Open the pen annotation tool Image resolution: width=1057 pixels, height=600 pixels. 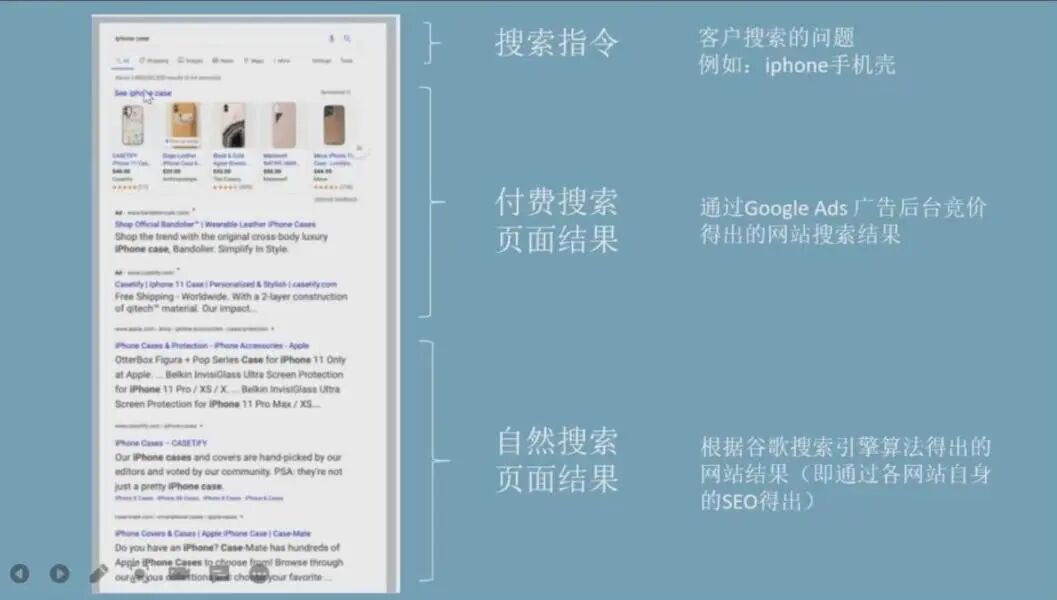[98, 573]
